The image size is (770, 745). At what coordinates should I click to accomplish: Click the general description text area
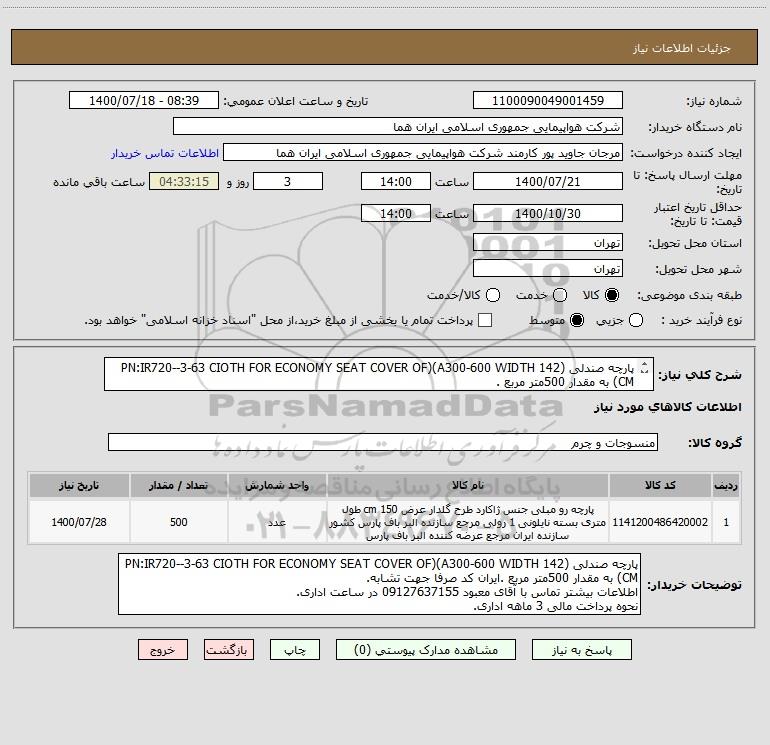point(379,374)
